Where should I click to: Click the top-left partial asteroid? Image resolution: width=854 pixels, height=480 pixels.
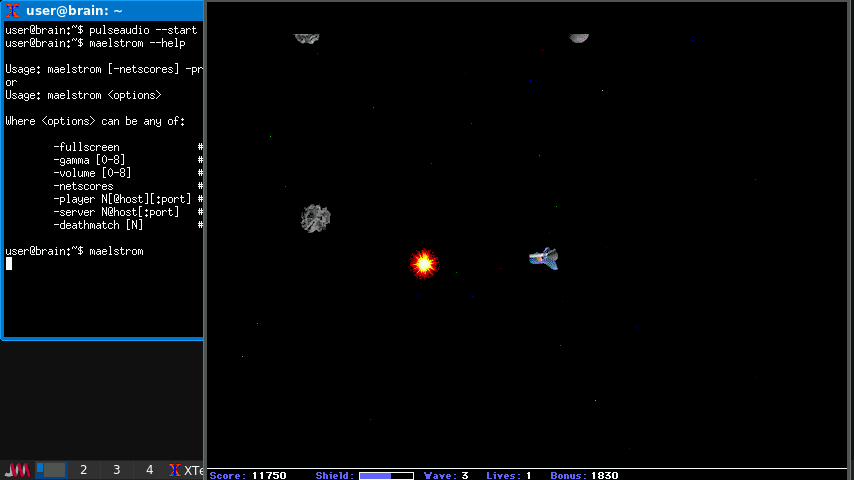click(306, 38)
